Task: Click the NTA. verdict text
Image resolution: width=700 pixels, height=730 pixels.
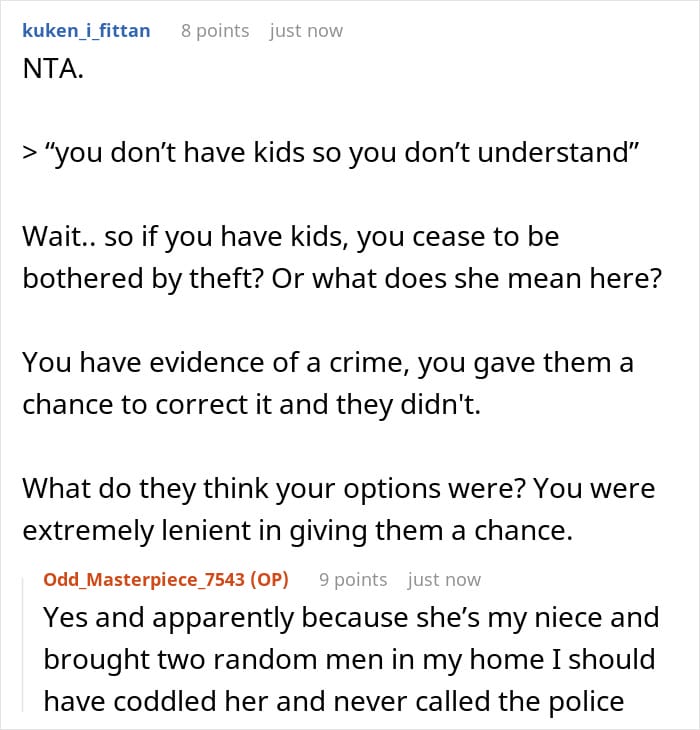Action: pyautogui.click(x=53, y=69)
